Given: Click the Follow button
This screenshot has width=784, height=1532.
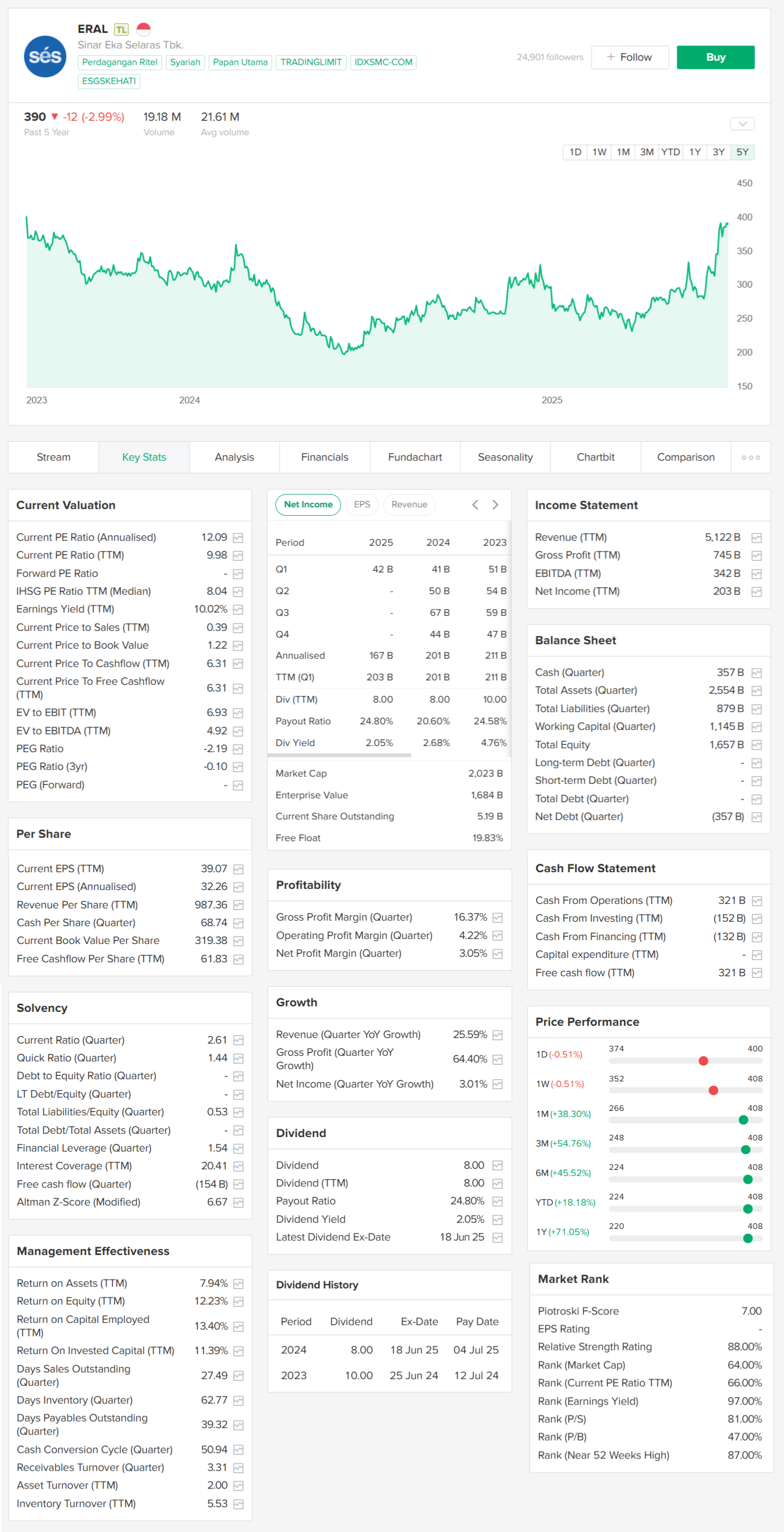Looking at the screenshot, I should tap(630, 57).
